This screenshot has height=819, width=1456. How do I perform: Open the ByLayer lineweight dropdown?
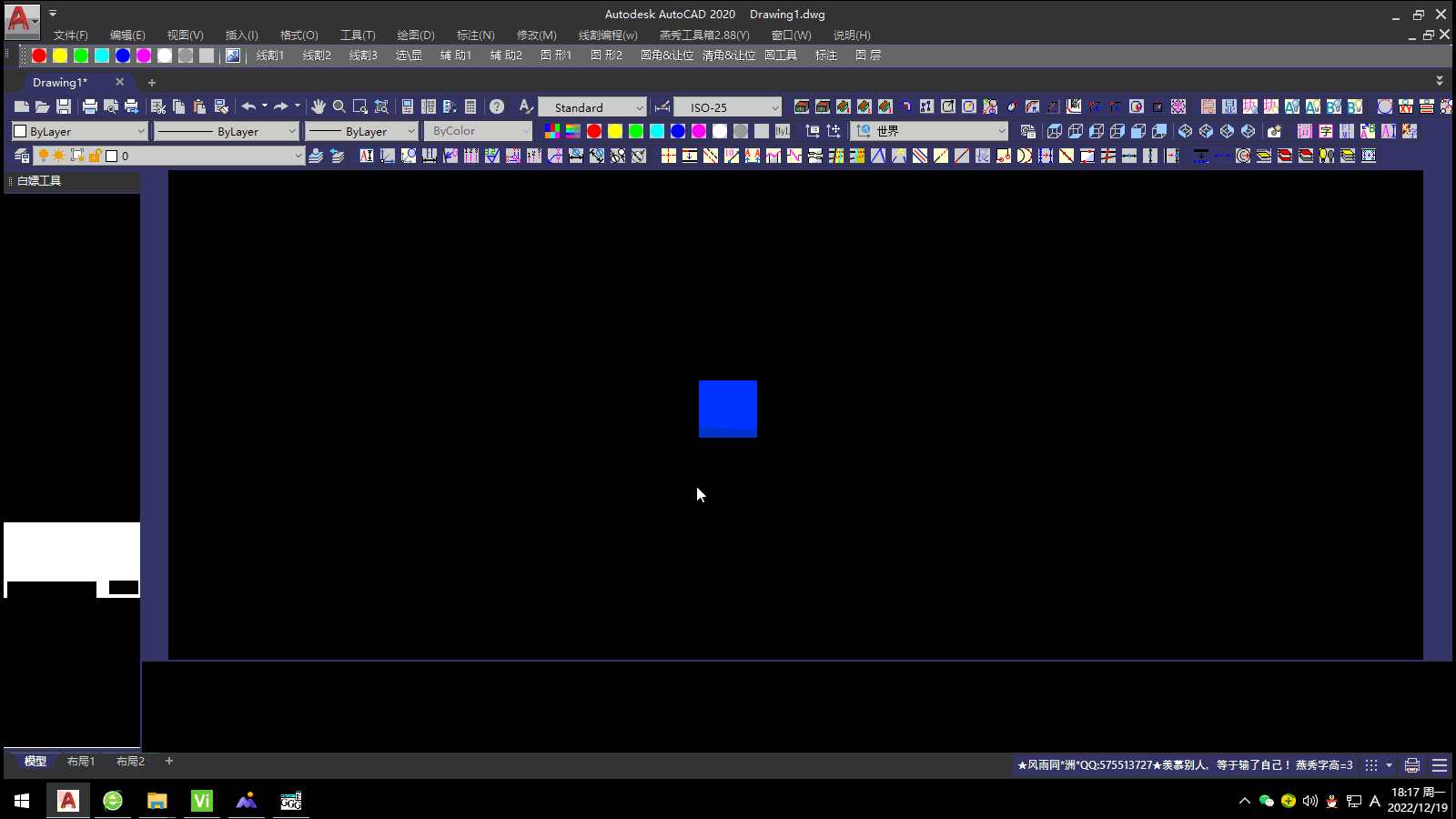[361, 131]
